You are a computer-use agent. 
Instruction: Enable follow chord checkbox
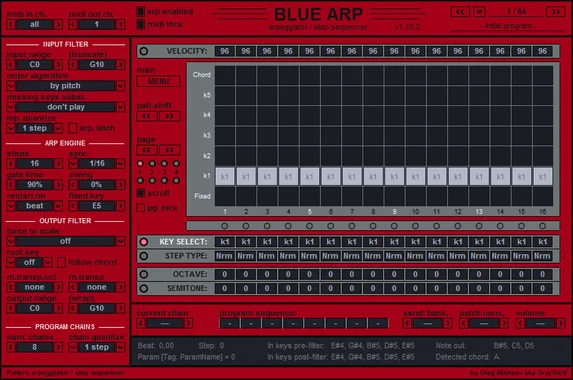tap(61, 262)
